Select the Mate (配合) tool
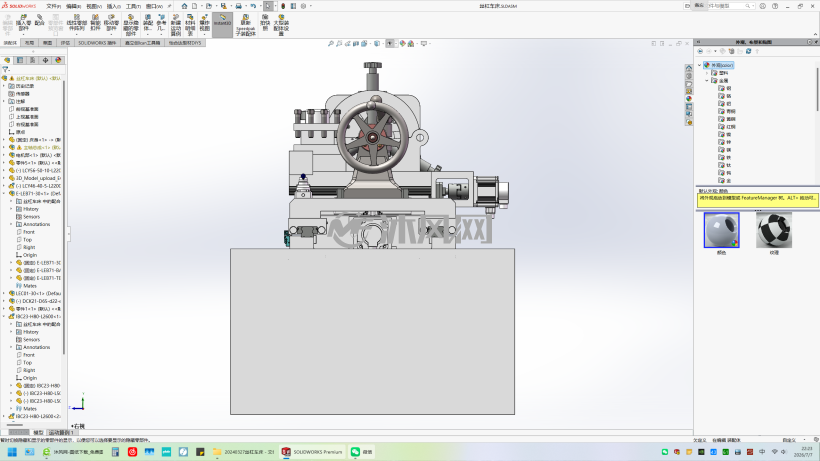Screen dimensions: 820x461 tap(39, 21)
